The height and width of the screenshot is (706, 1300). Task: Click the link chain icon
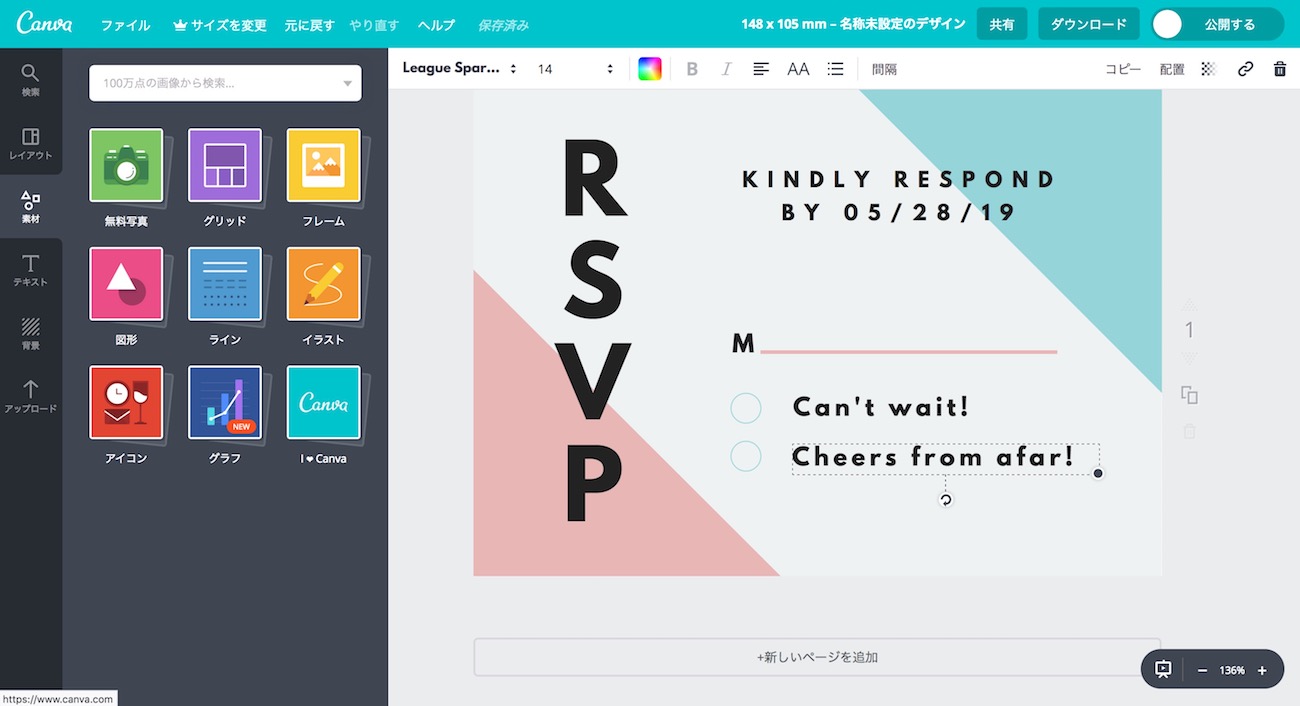pos(1245,69)
